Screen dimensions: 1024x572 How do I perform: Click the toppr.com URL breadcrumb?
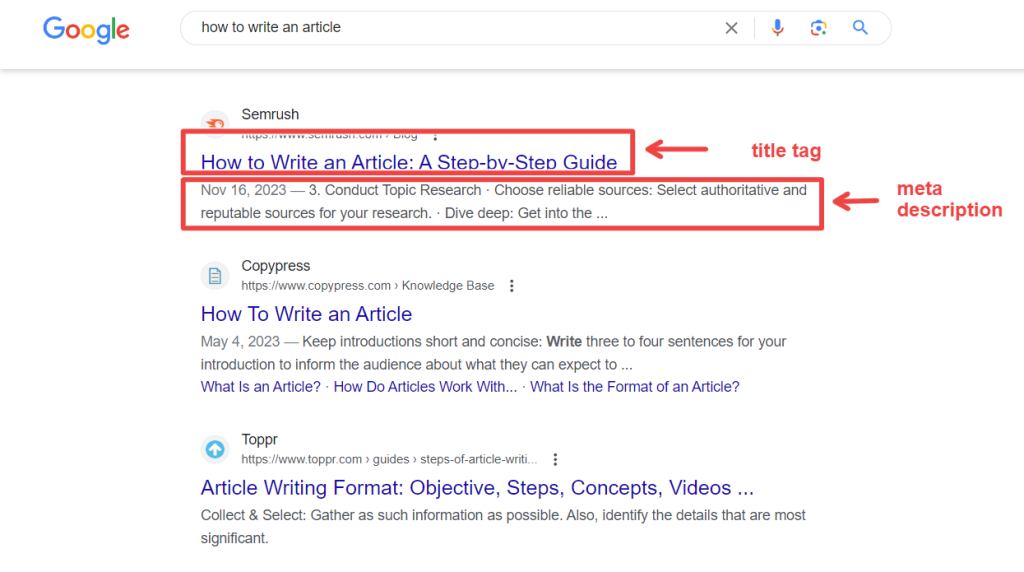click(x=389, y=460)
